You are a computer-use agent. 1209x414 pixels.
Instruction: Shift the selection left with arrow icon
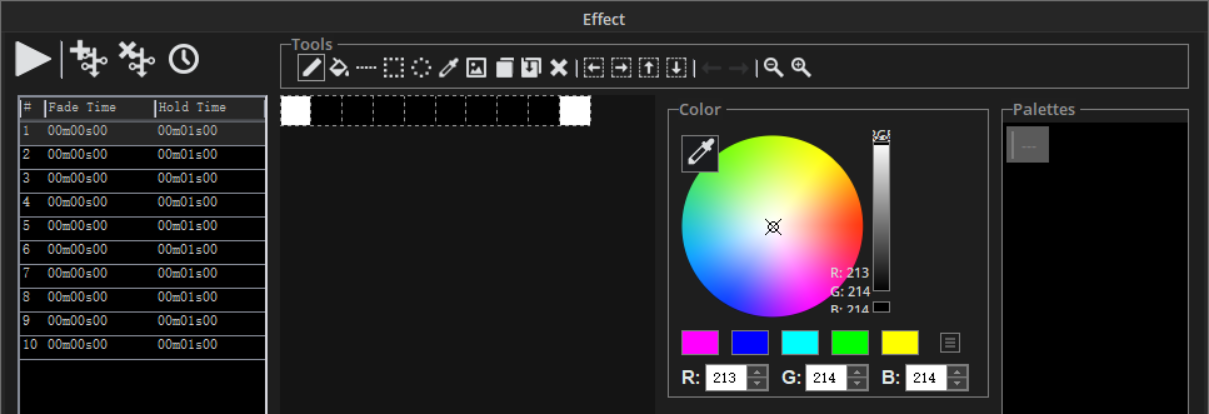(594, 68)
